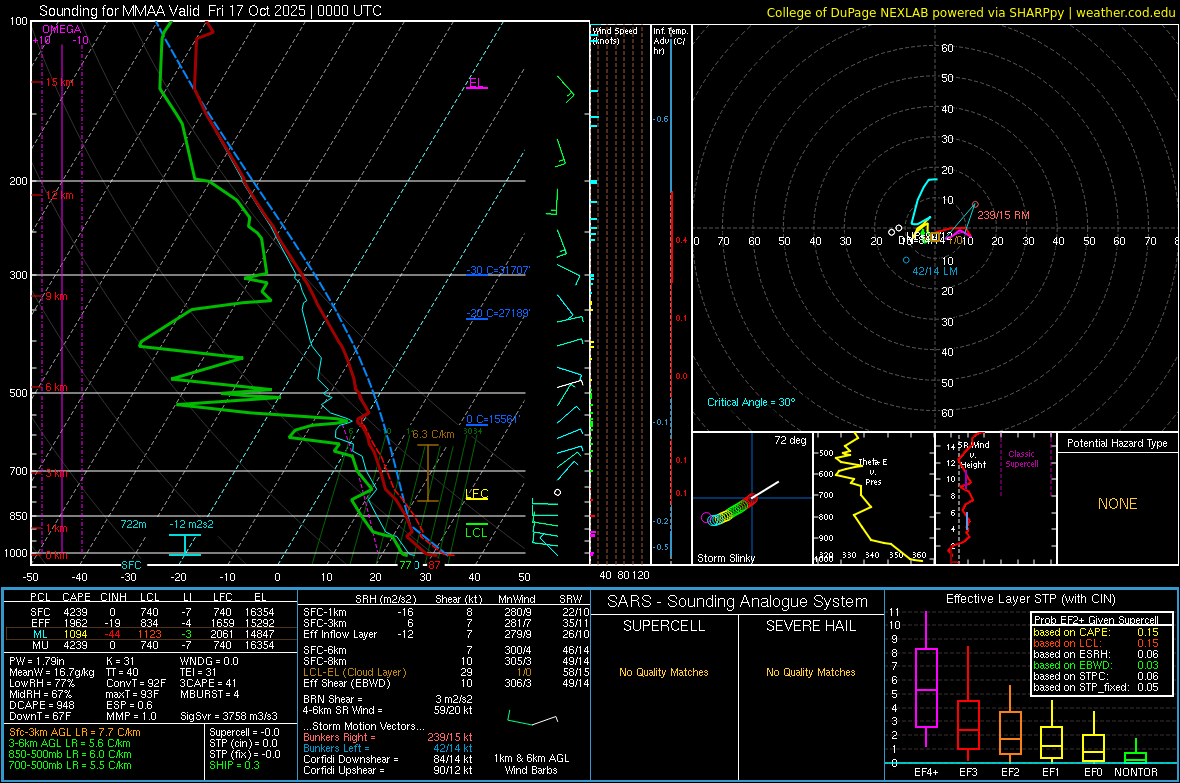Click the College of DuPage NEXLAB credit text

(970, 12)
